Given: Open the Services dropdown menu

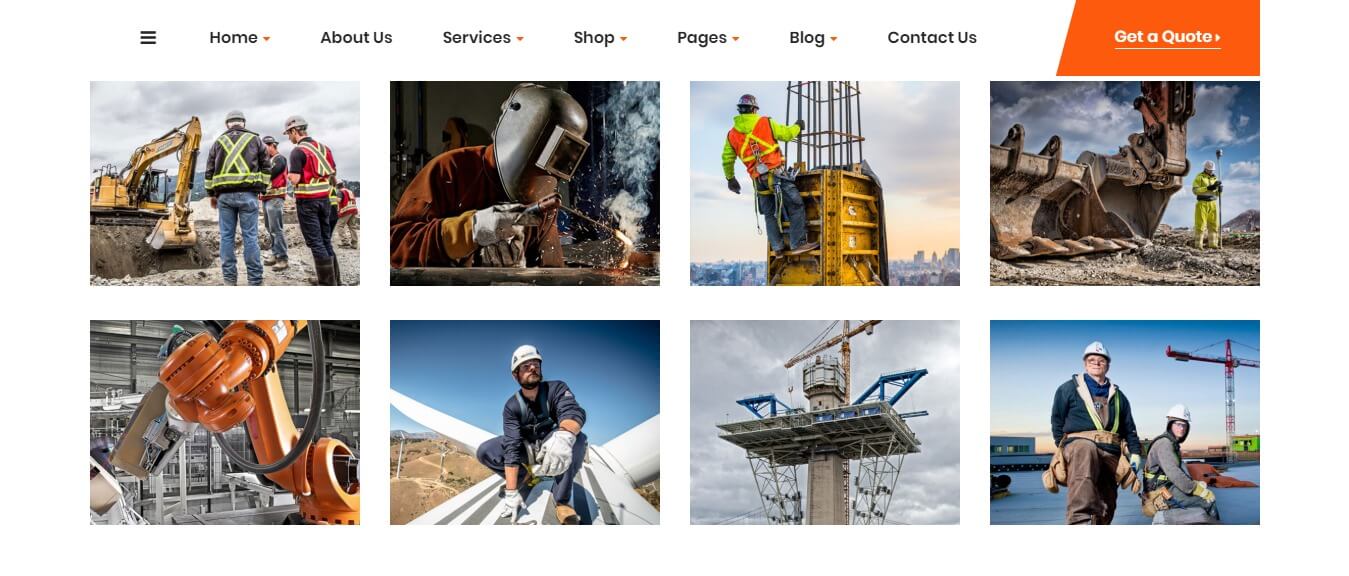Looking at the screenshot, I should [x=483, y=38].
